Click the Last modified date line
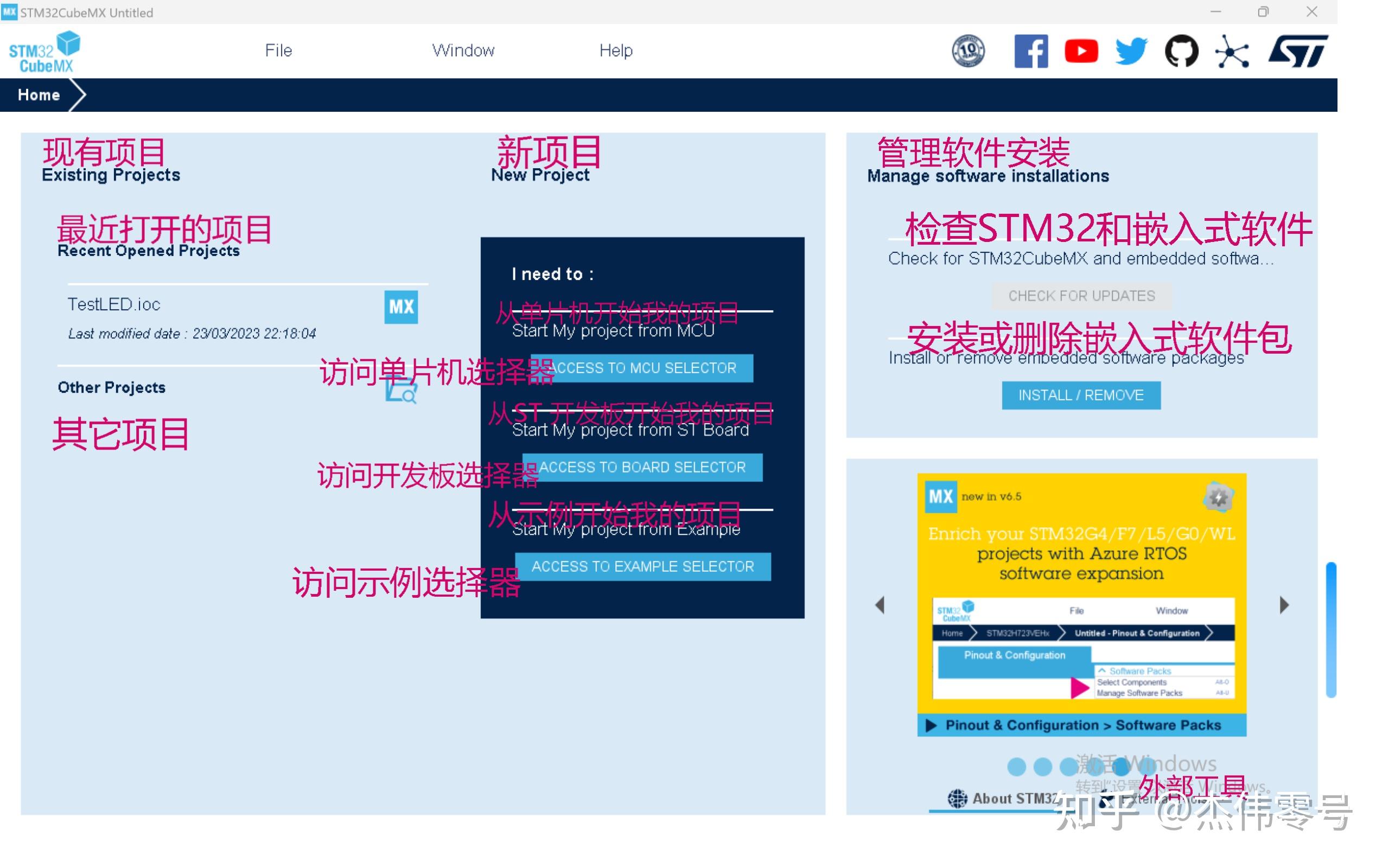 [x=192, y=334]
